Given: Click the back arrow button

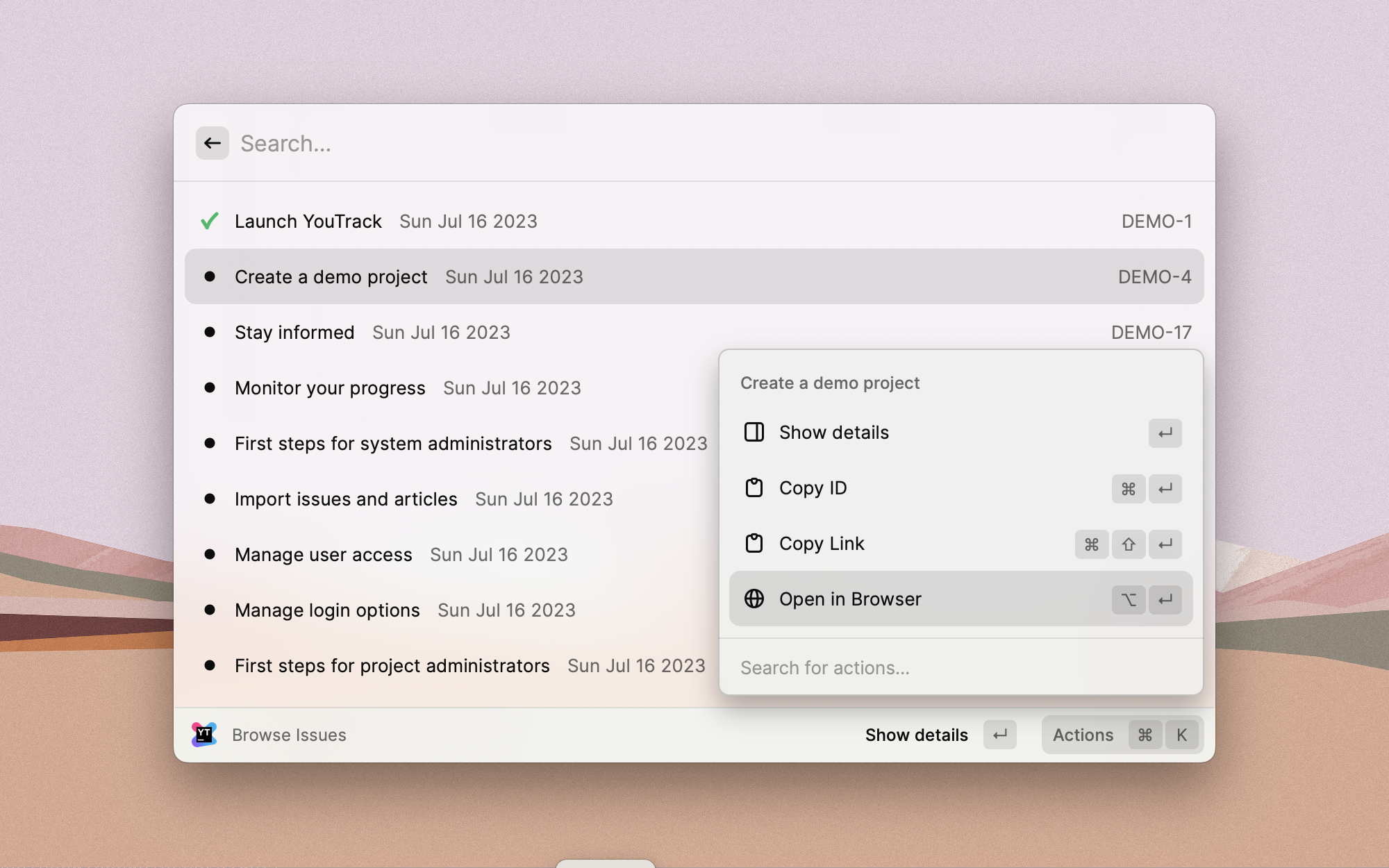Looking at the screenshot, I should tap(213, 143).
